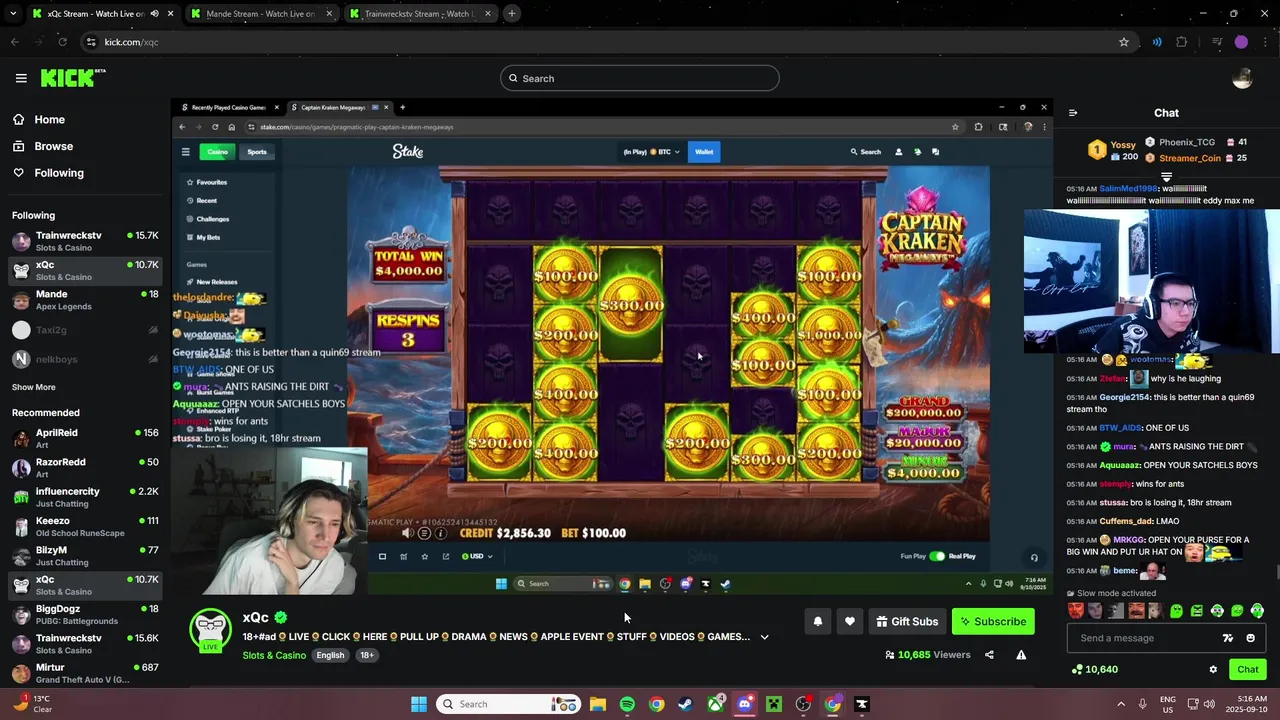Image resolution: width=1280 pixels, height=720 pixels.
Task: Click in the Kick search field
Action: pos(640,78)
